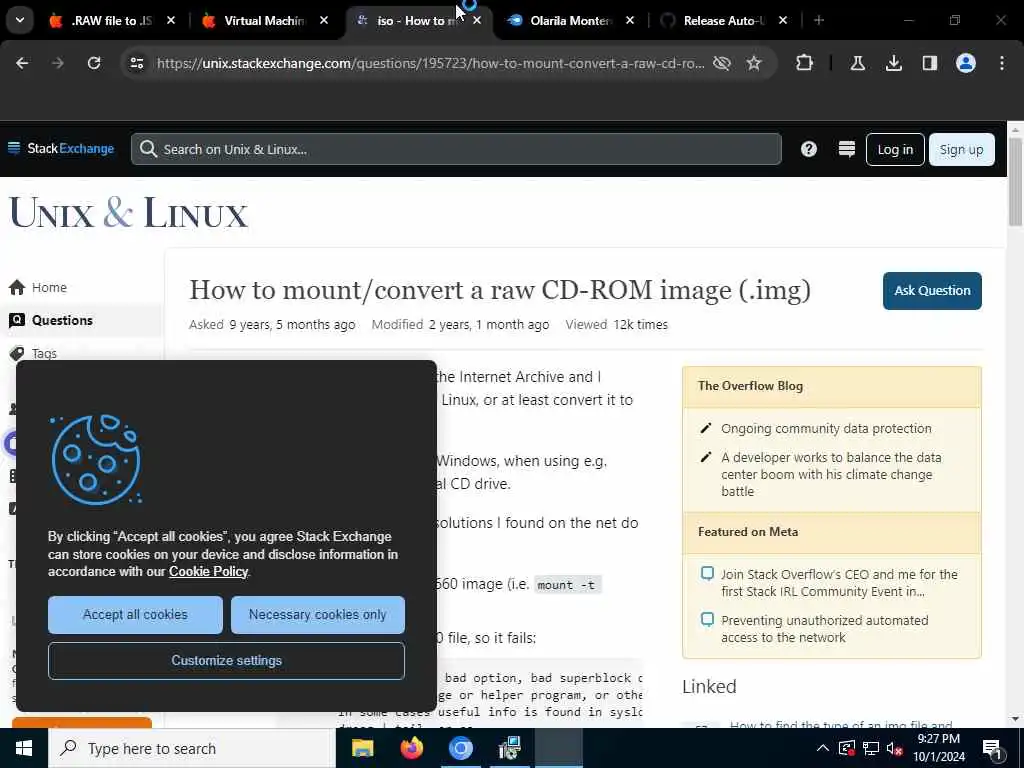Screen dimensions: 1024x768
Task: Click the Stack Exchange logo
Action: coord(71,148)
